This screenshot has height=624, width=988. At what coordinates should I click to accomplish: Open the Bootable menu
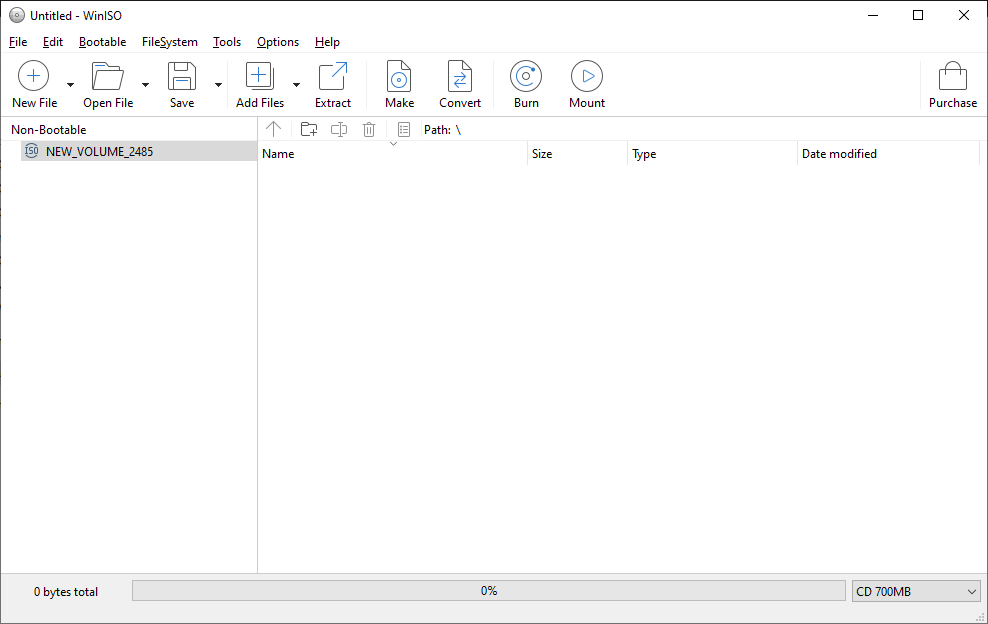coord(103,42)
